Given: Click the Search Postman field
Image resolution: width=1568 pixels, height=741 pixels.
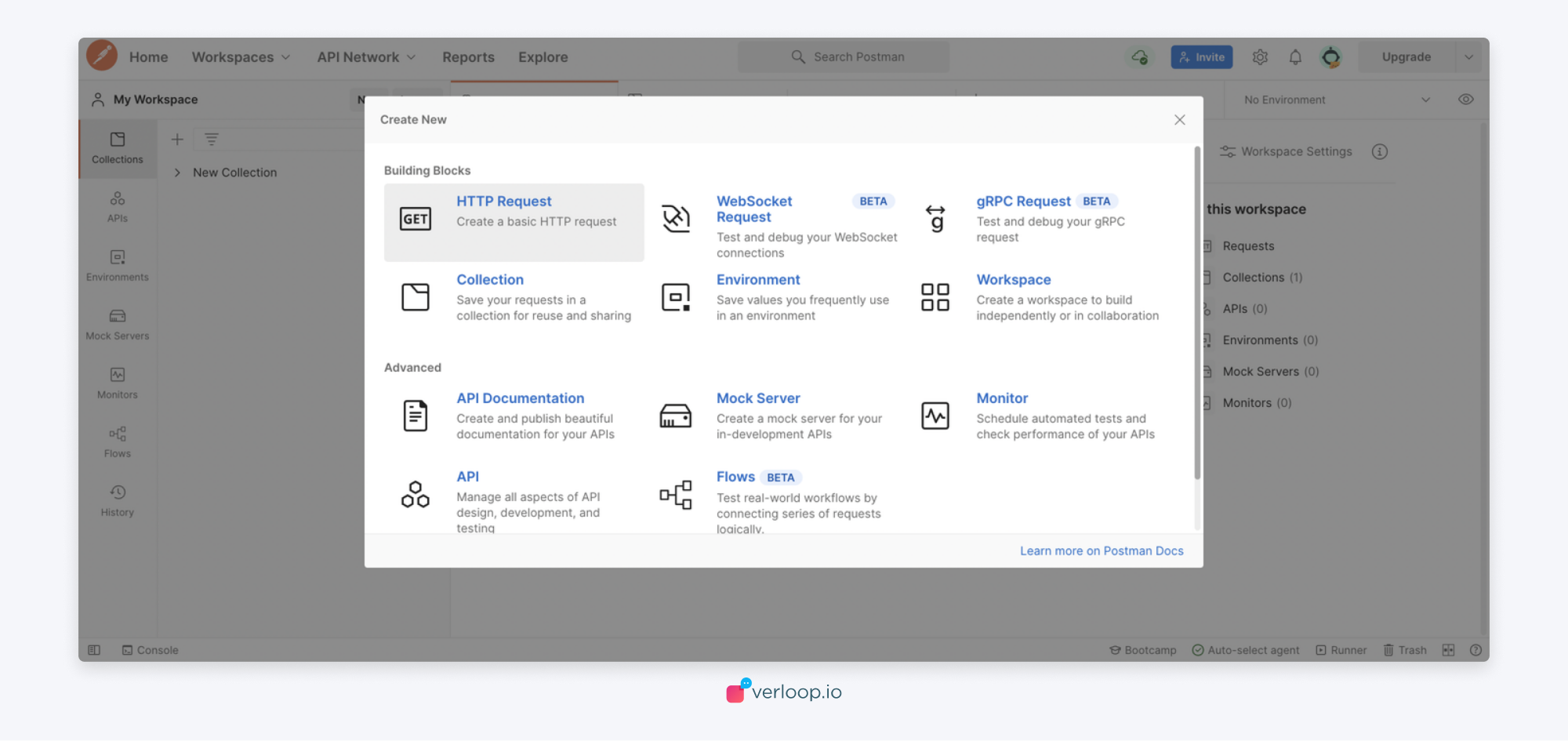Looking at the screenshot, I should tap(844, 57).
